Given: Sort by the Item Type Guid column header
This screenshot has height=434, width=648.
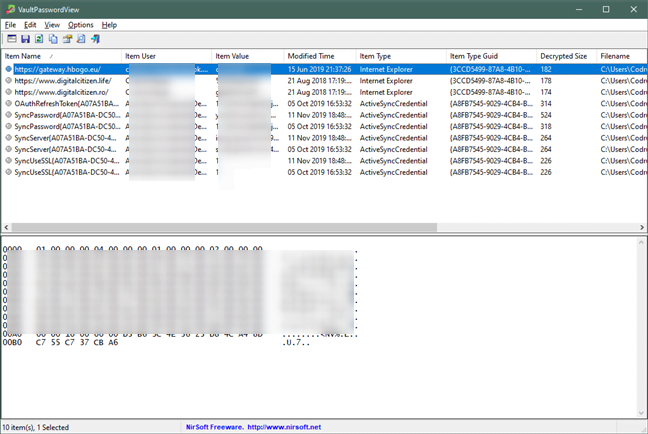Looking at the screenshot, I should tap(491, 56).
